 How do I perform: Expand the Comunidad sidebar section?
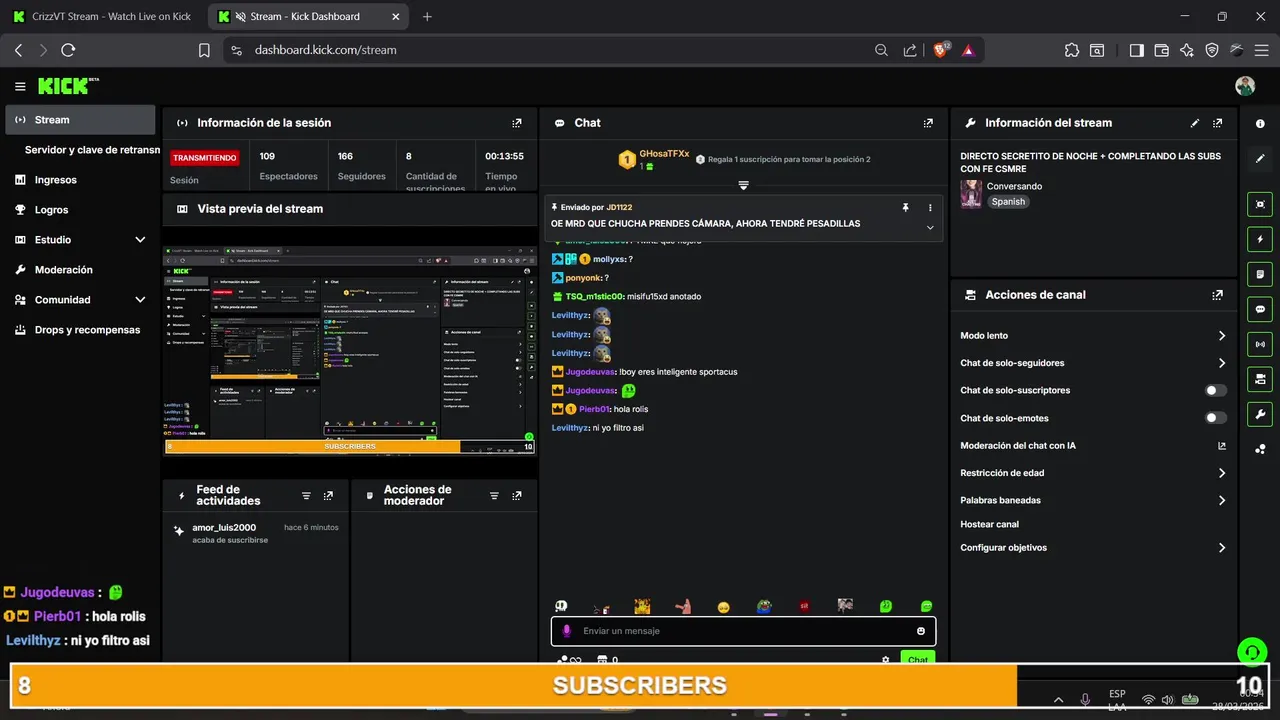click(140, 300)
